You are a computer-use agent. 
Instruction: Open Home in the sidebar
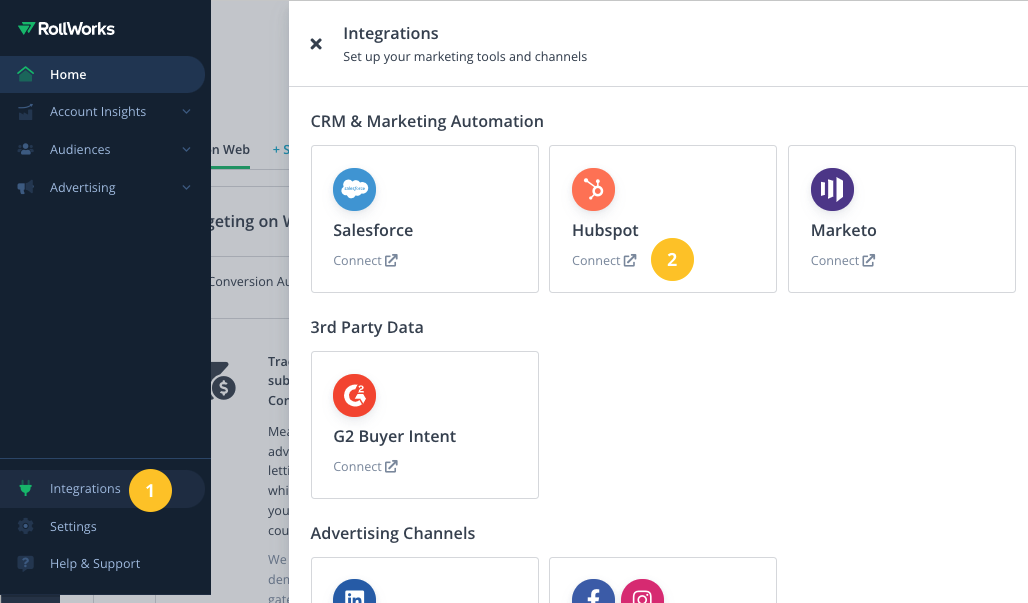(102, 74)
